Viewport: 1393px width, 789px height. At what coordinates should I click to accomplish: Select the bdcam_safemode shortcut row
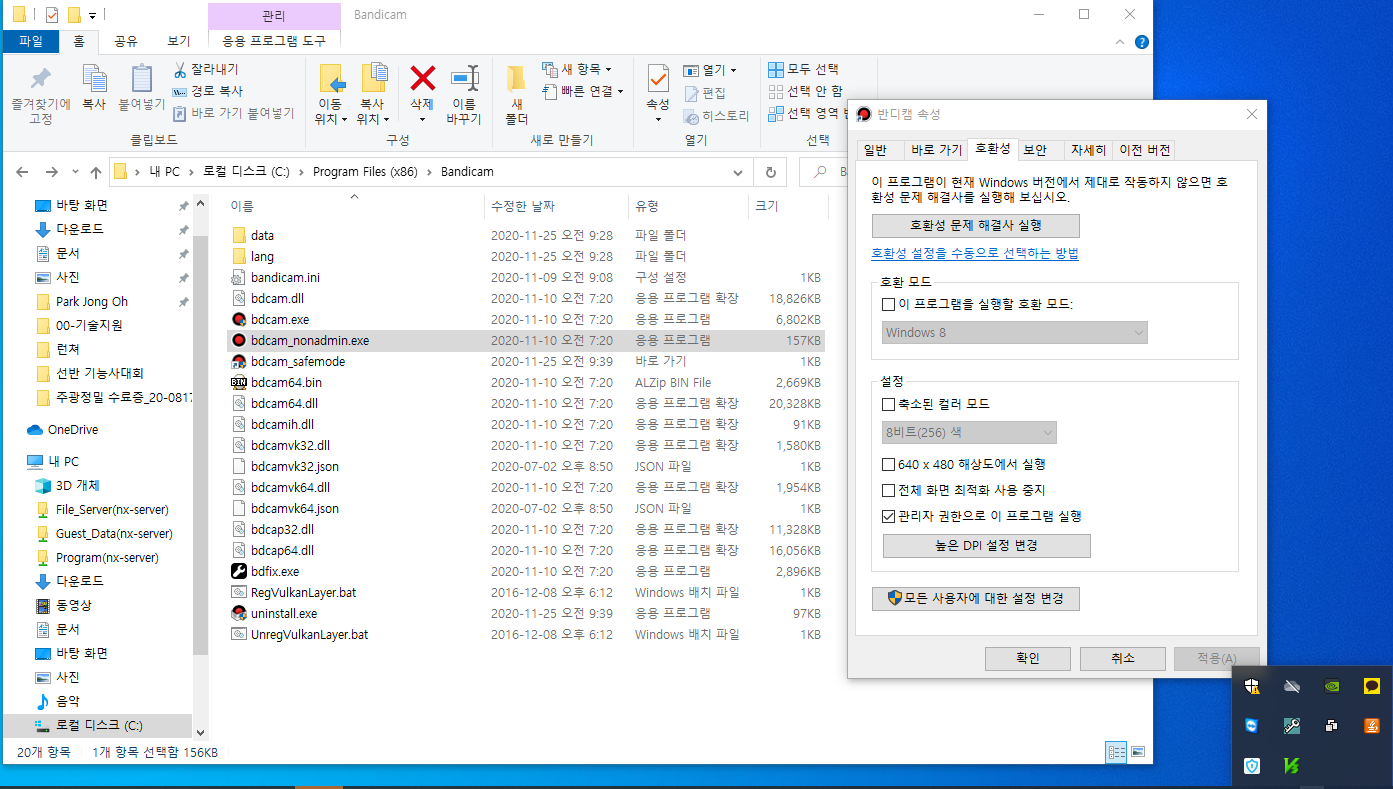526,361
